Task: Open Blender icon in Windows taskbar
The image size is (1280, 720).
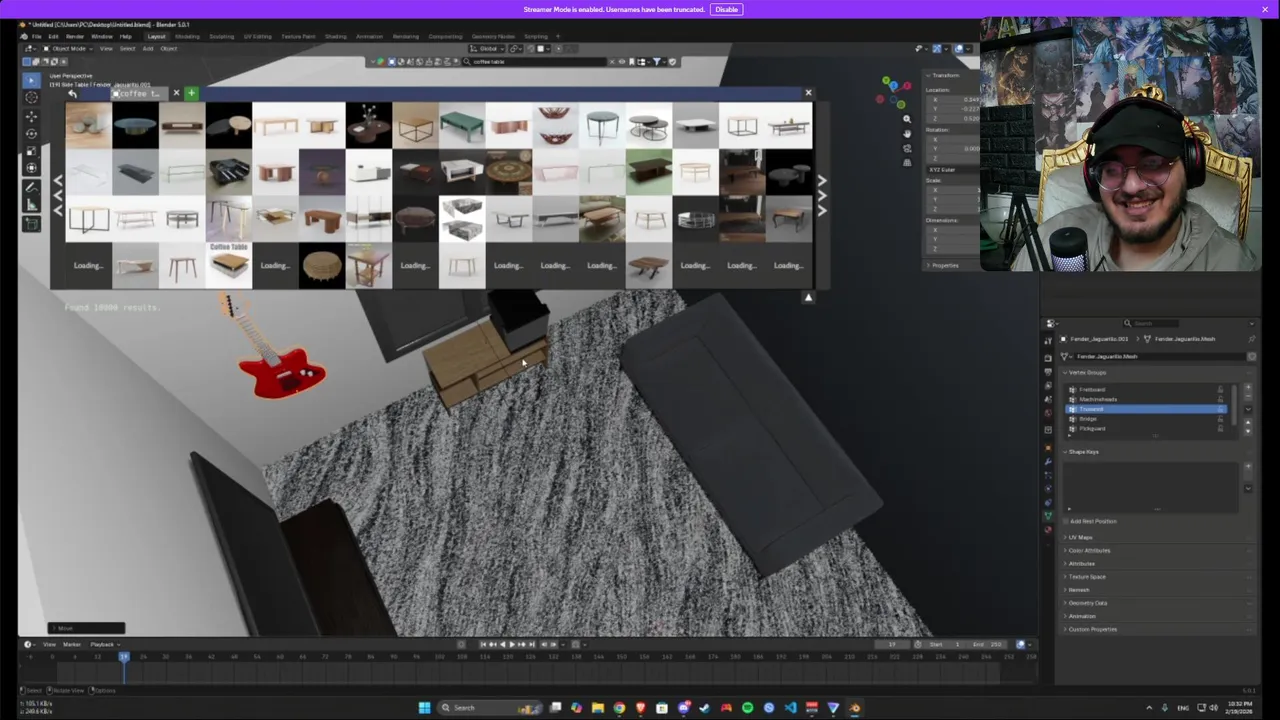Action: tap(855, 708)
